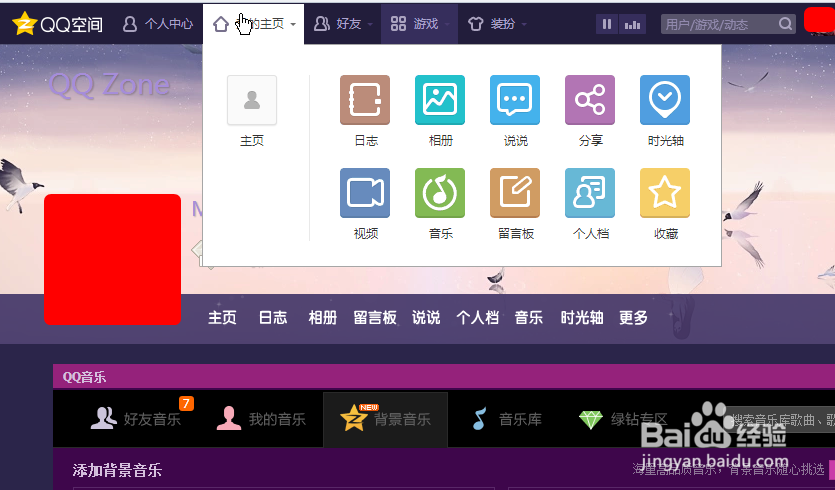835x490 pixels.
Task: Click the QQ音乐 header title
Action: pyautogui.click(x=84, y=377)
